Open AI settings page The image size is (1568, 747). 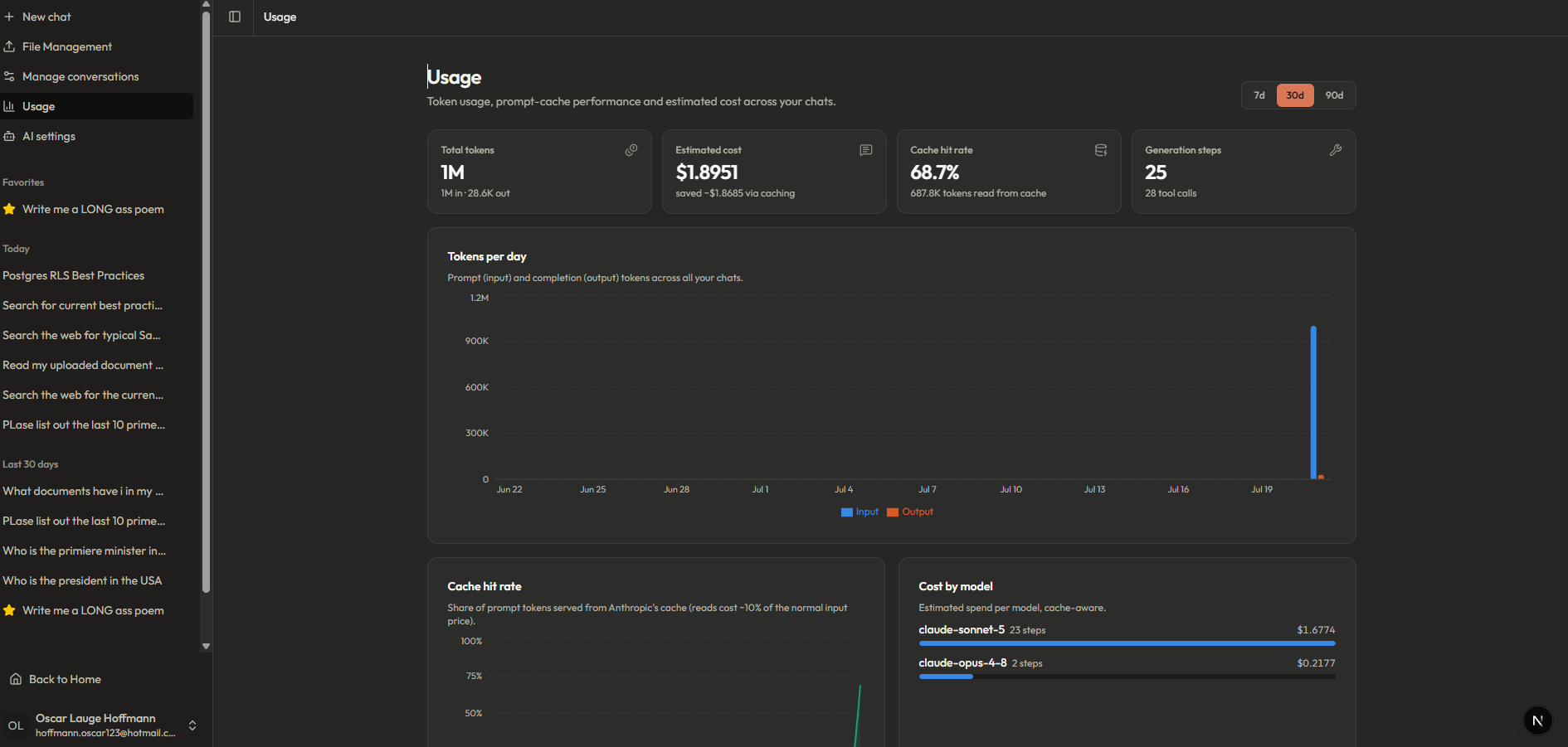[96, 136]
